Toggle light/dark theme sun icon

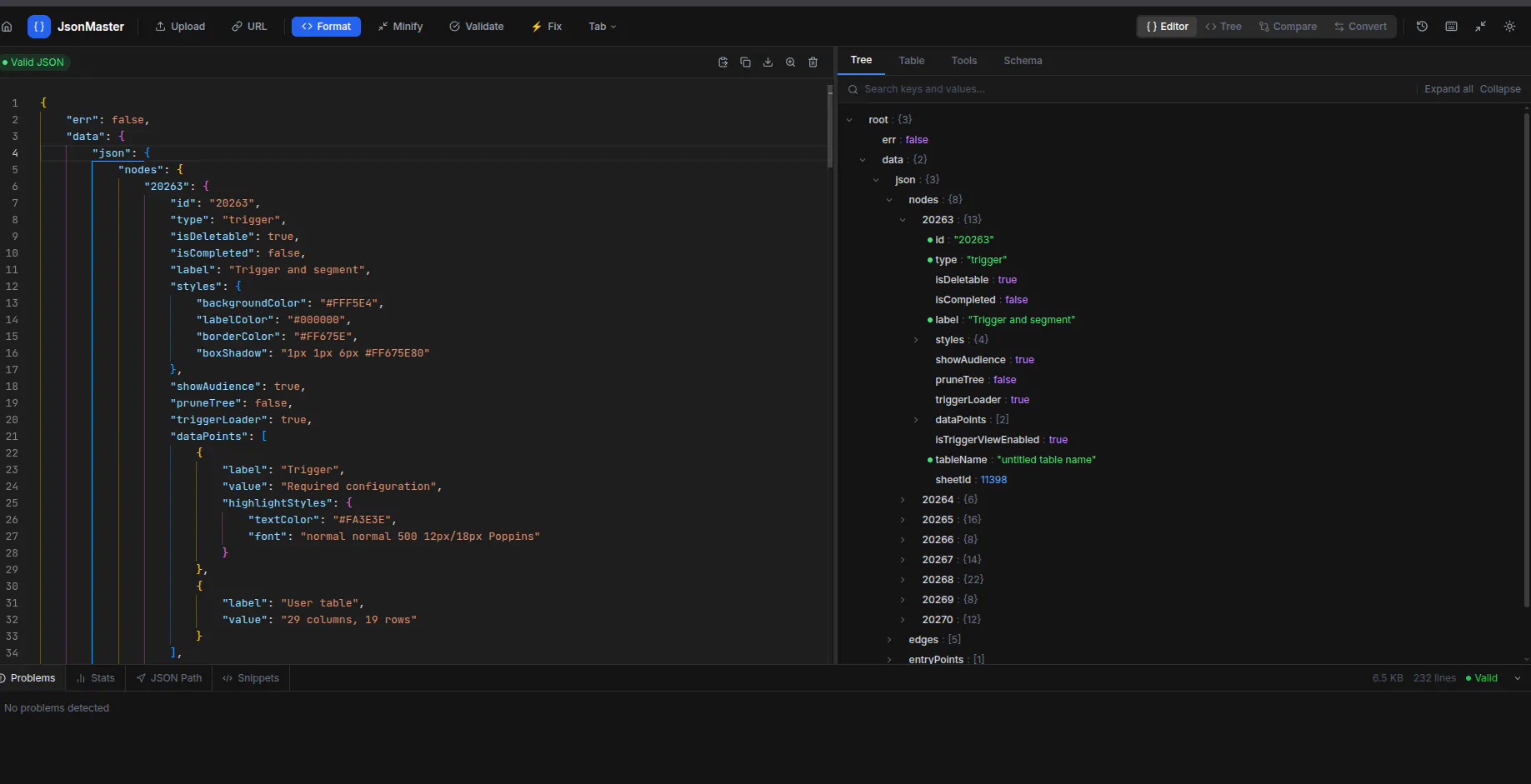(1509, 27)
